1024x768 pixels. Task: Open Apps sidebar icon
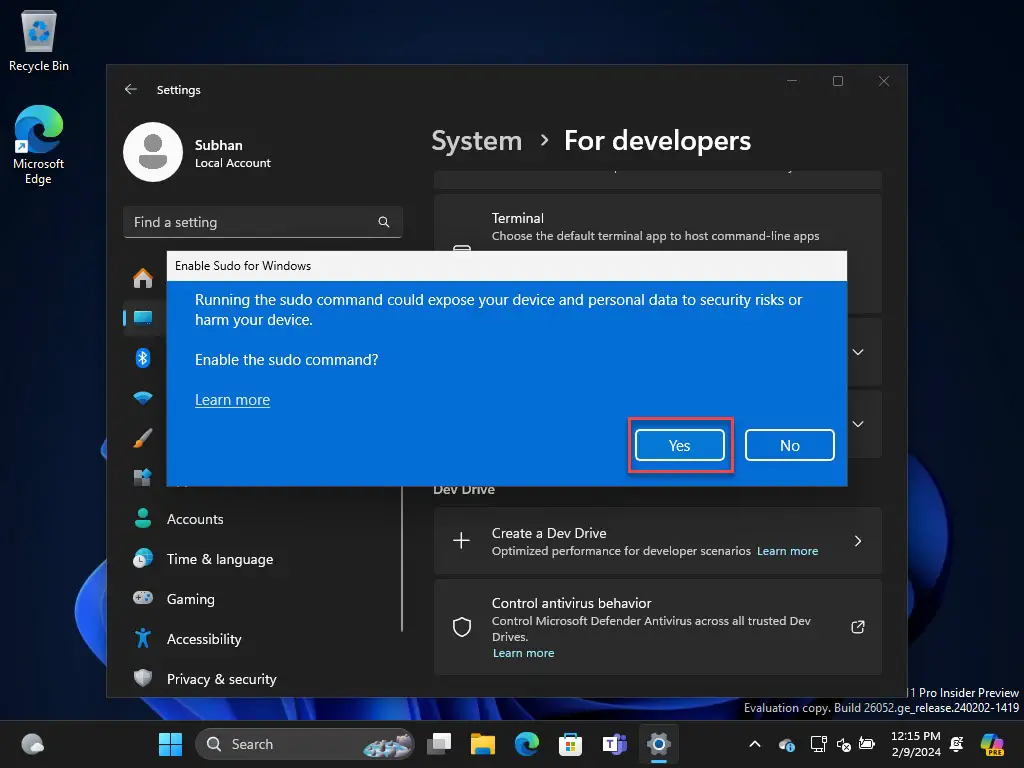142,477
